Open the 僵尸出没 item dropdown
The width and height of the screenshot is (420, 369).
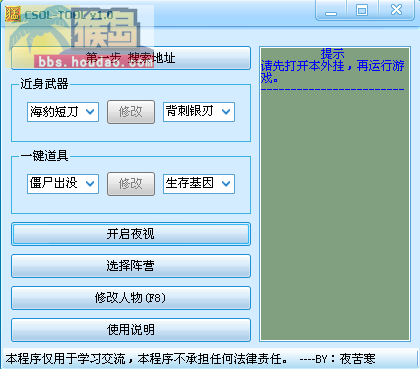[x=63, y=184]
